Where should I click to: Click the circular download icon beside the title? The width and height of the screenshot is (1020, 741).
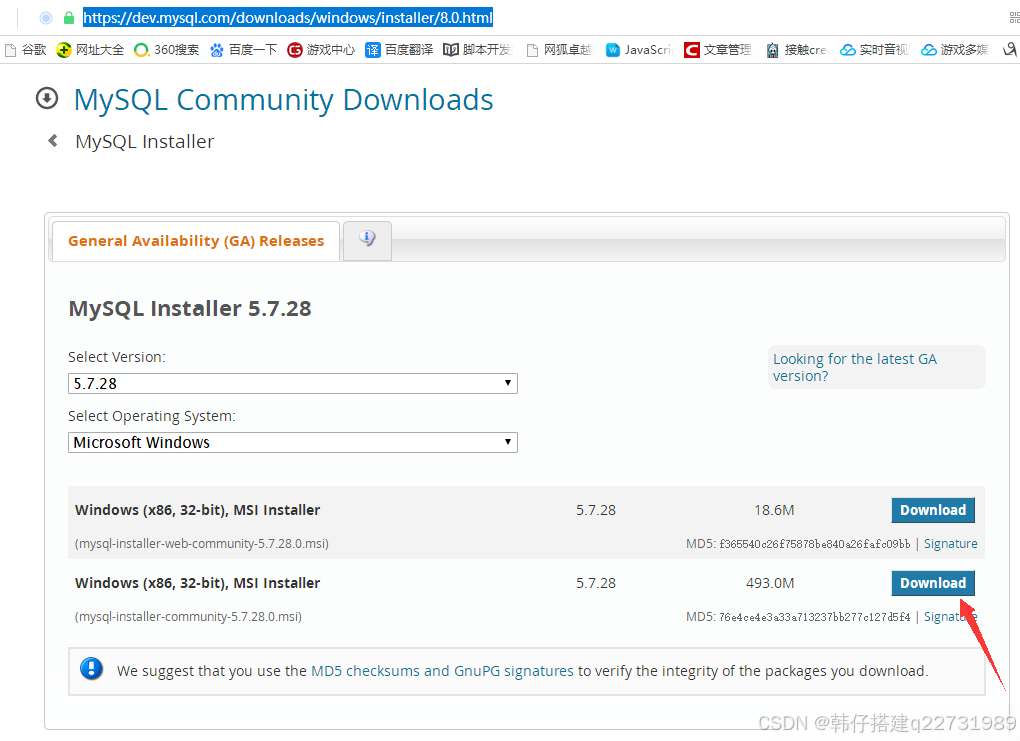(x=47, y=99)
